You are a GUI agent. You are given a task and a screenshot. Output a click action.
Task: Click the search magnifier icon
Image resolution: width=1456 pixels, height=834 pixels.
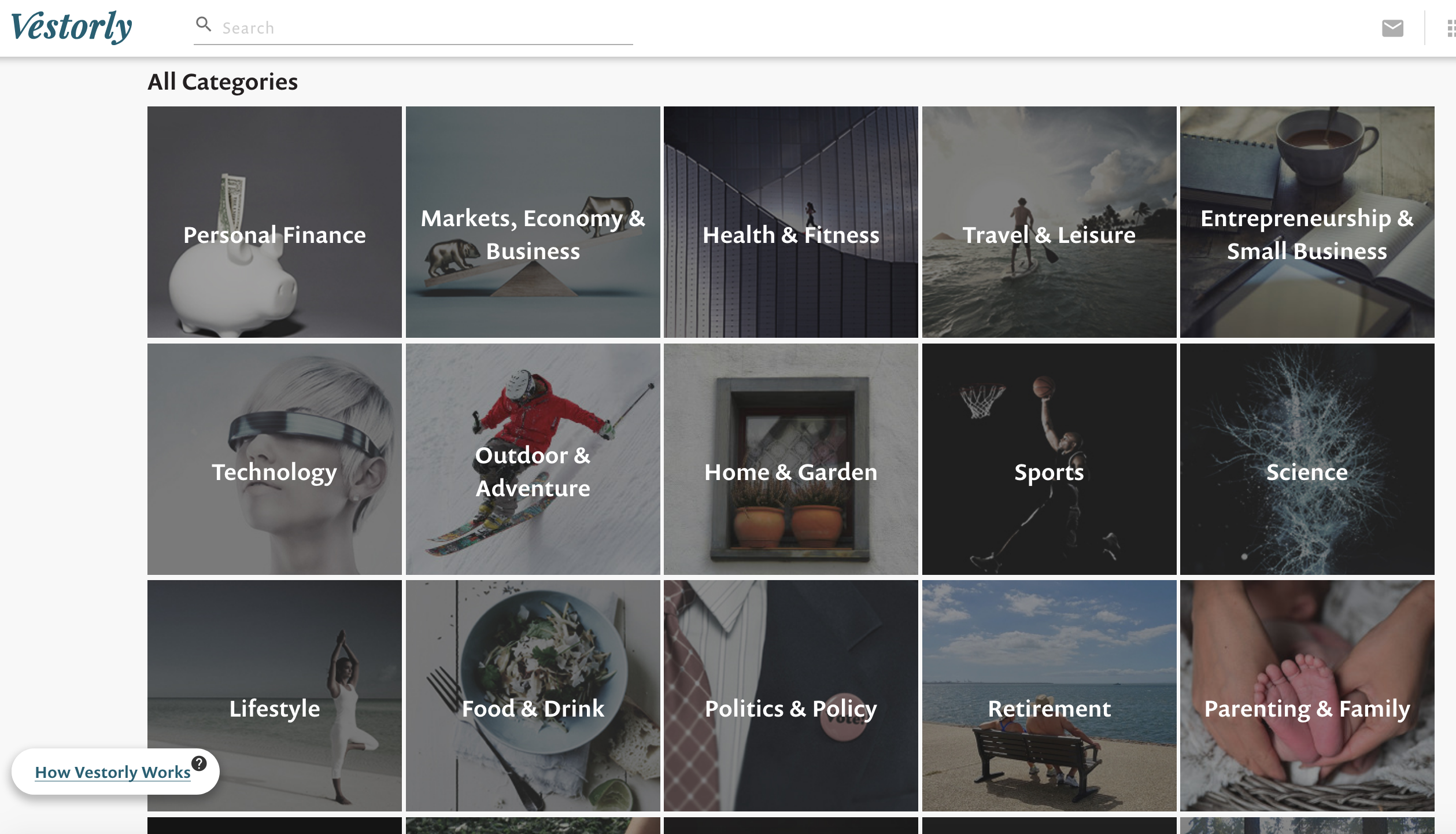pyautogui.click(x=203, y=24)
